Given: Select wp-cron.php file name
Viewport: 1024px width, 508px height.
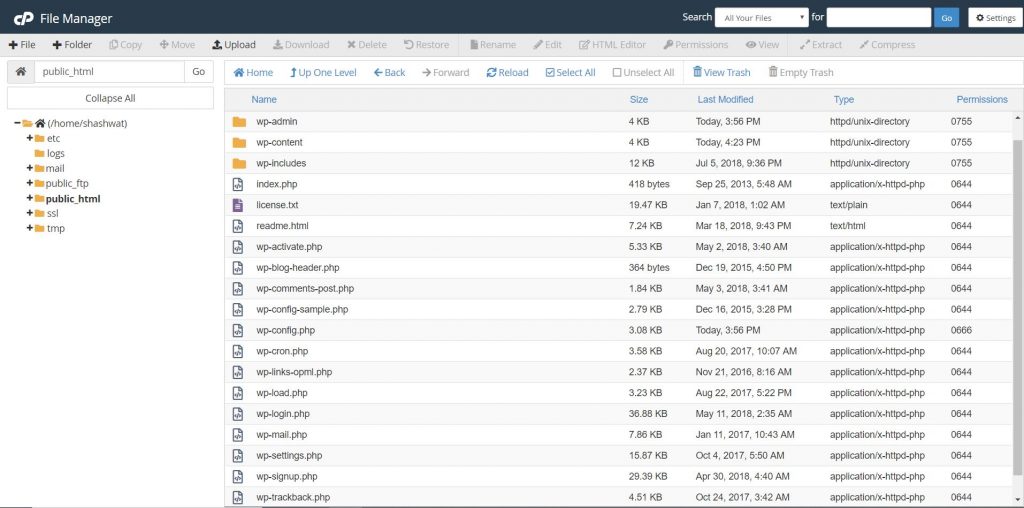Looking at the screenshot, I should point(282,351).
